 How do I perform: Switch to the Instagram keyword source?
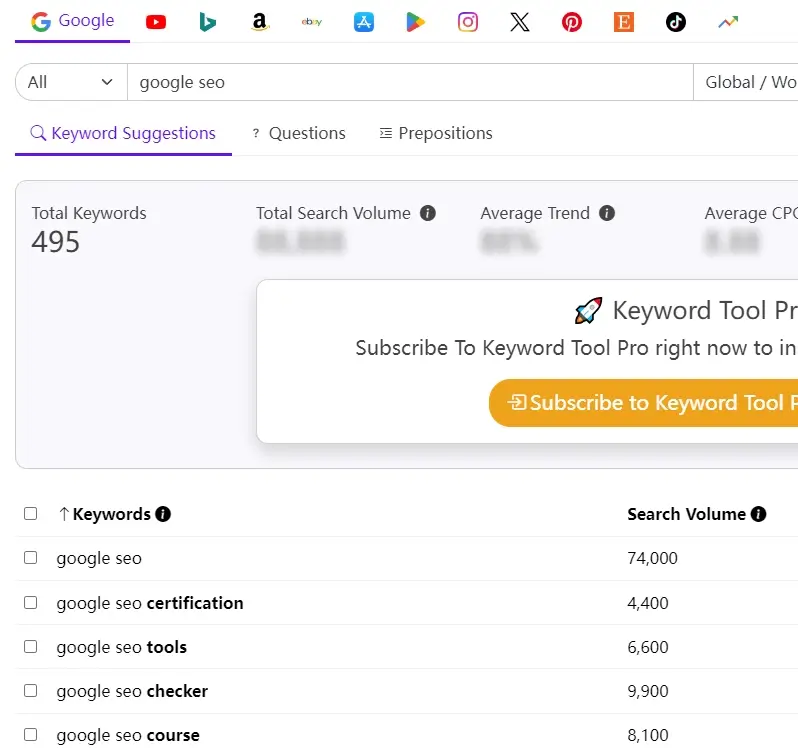click(468, 22)
